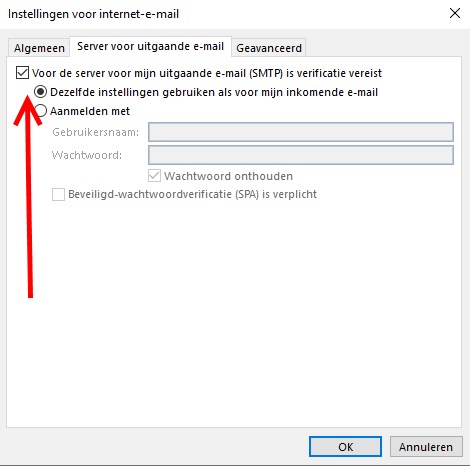The width and height of the screenshot is (470, 466).
Task: Click the red arrow annotation head
Action: 27,110
